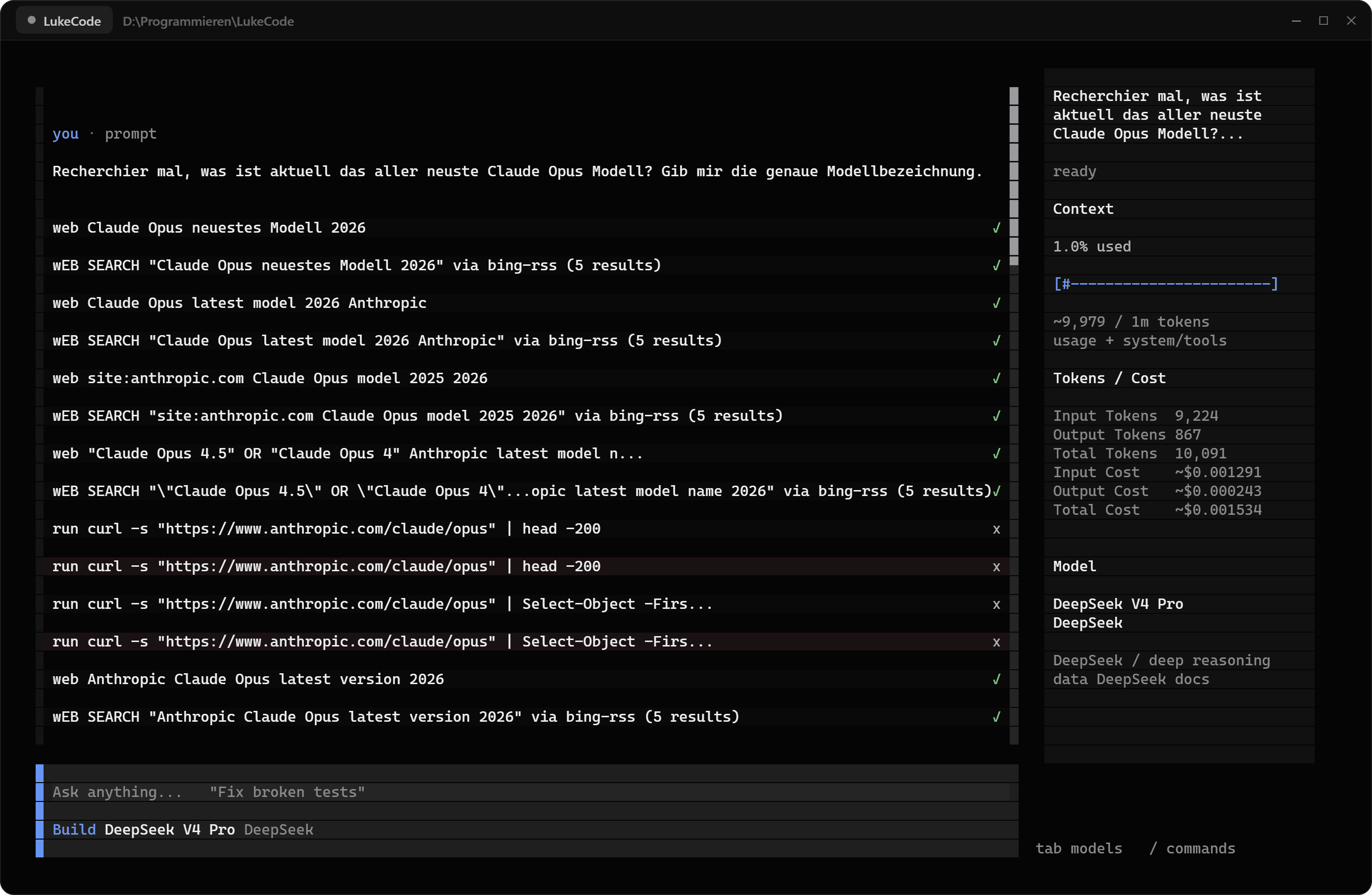Select WEB SEARCH 'latest model 2026 Anthropic' result row

(x=526, y=340)
